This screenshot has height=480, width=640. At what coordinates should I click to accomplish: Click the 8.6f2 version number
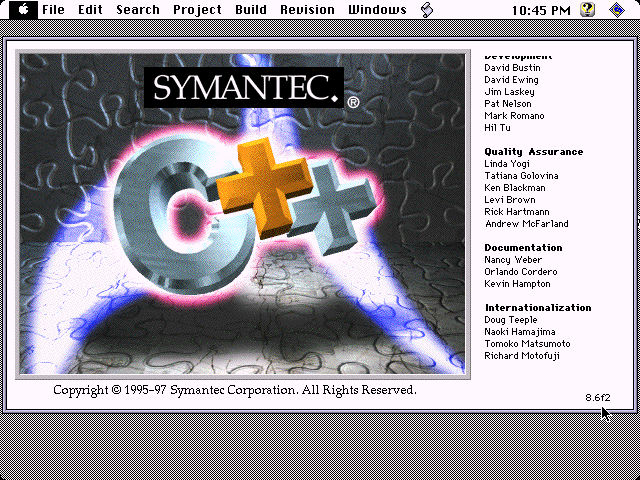(x=598, y=398)
